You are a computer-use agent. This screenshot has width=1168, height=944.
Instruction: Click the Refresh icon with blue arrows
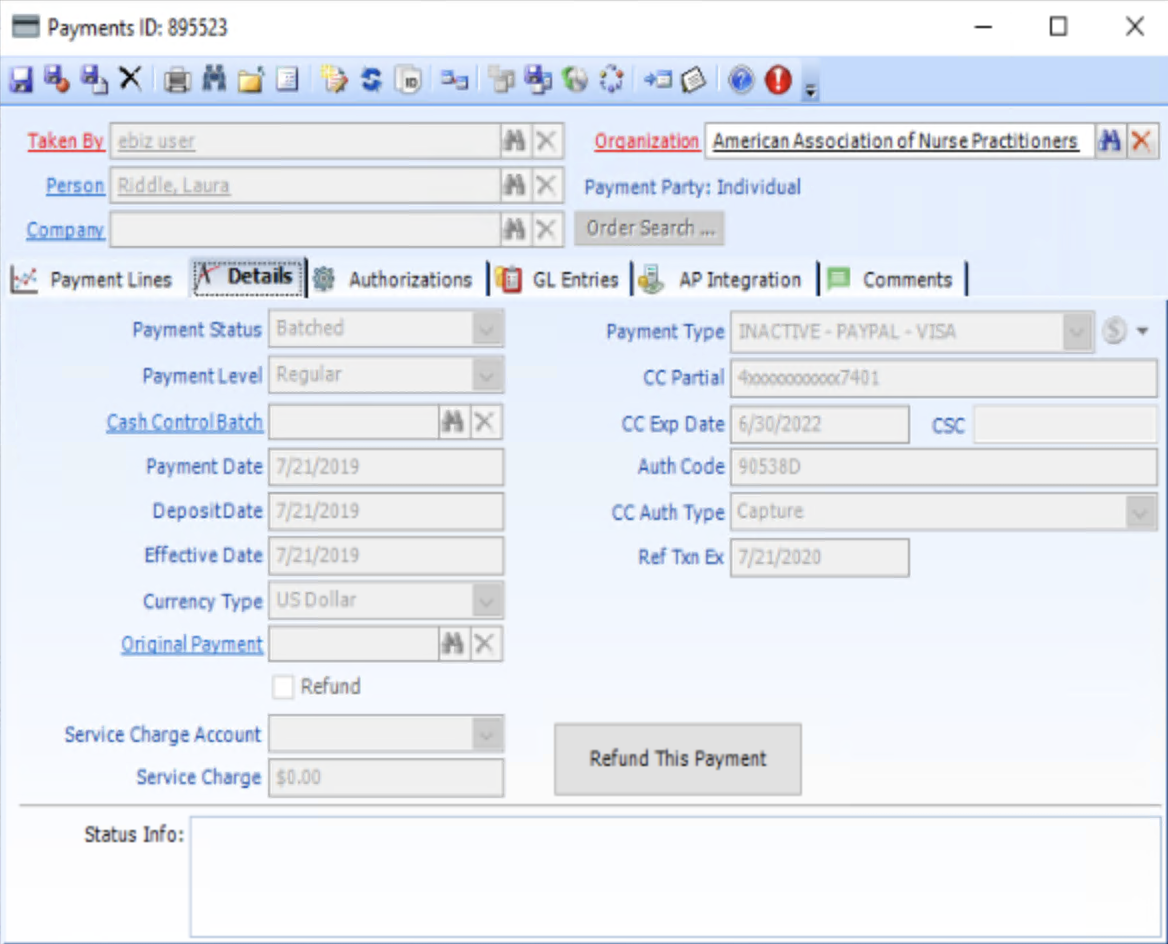(x=371, y=80)
